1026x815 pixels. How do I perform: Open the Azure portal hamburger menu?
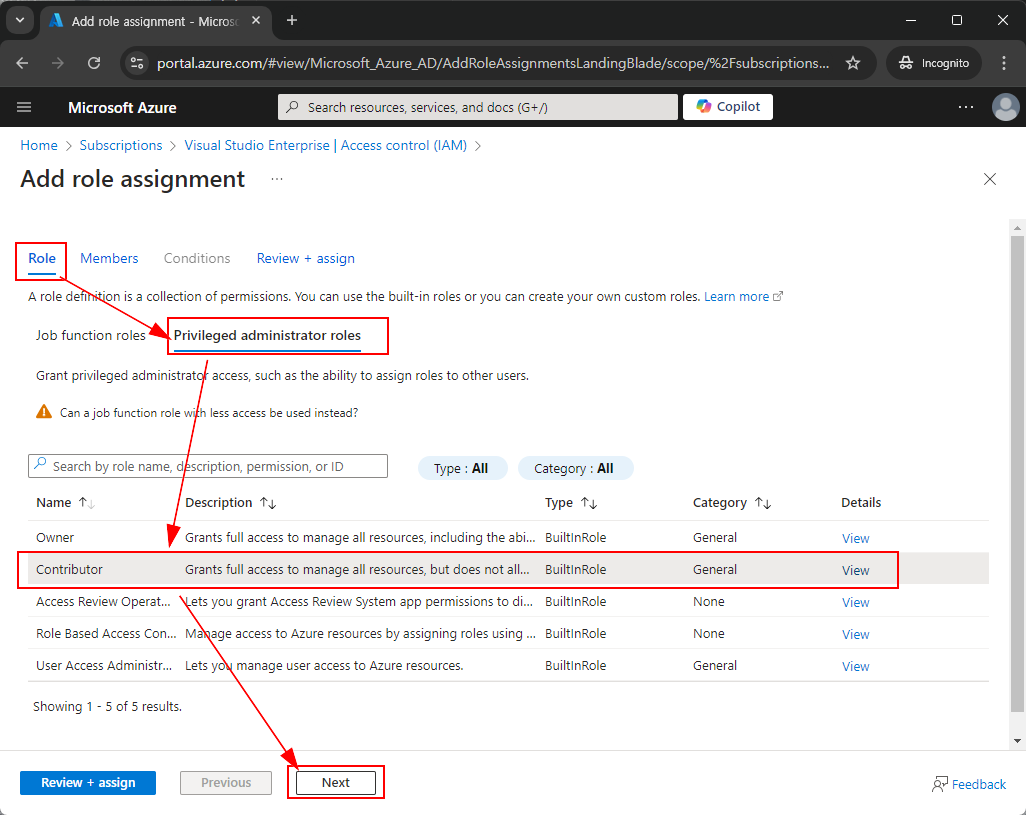(x=24, y=107)
